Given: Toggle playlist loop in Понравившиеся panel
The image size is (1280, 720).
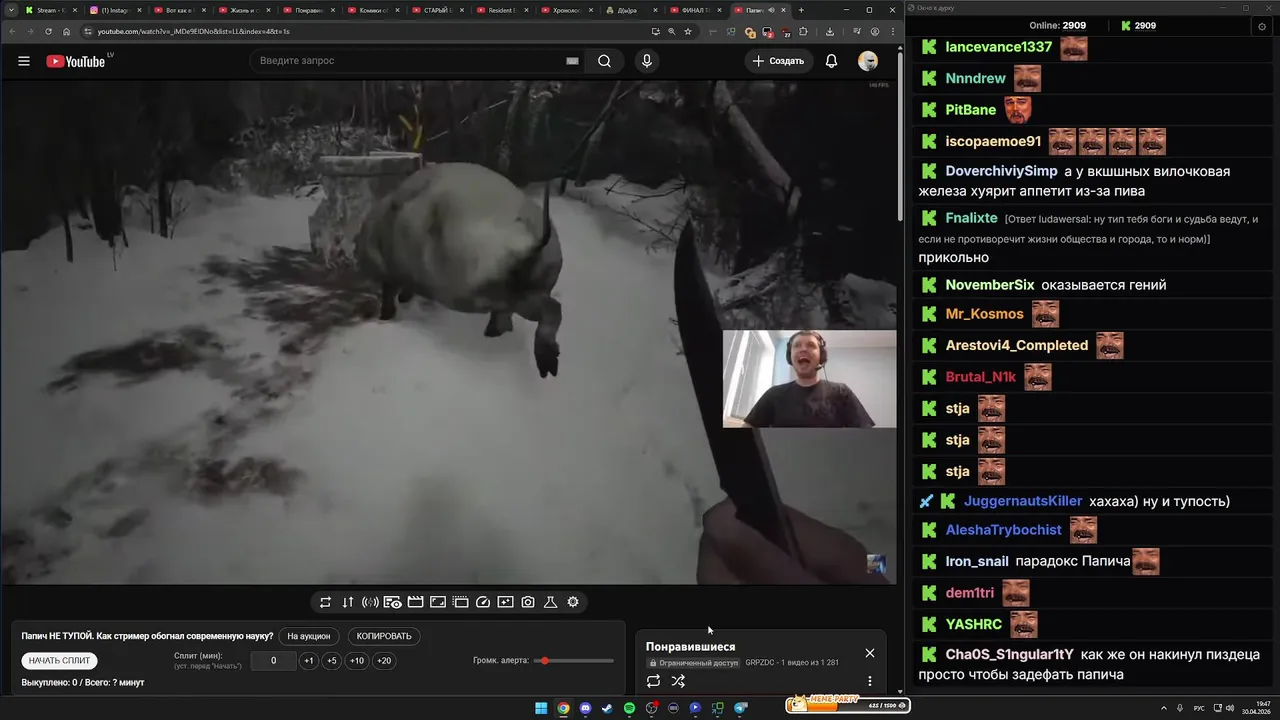Looking at the screenshot, I should (653, 681).
